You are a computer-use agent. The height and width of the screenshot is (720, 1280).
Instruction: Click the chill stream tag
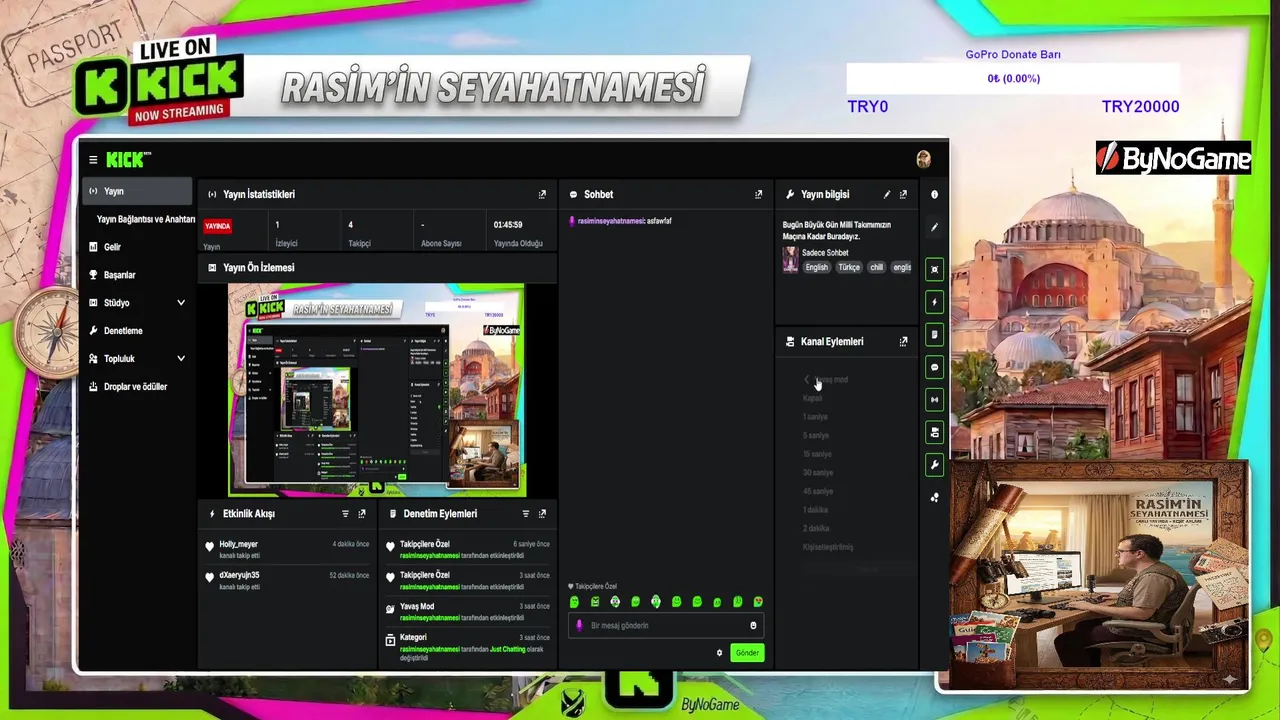point(876,268)
